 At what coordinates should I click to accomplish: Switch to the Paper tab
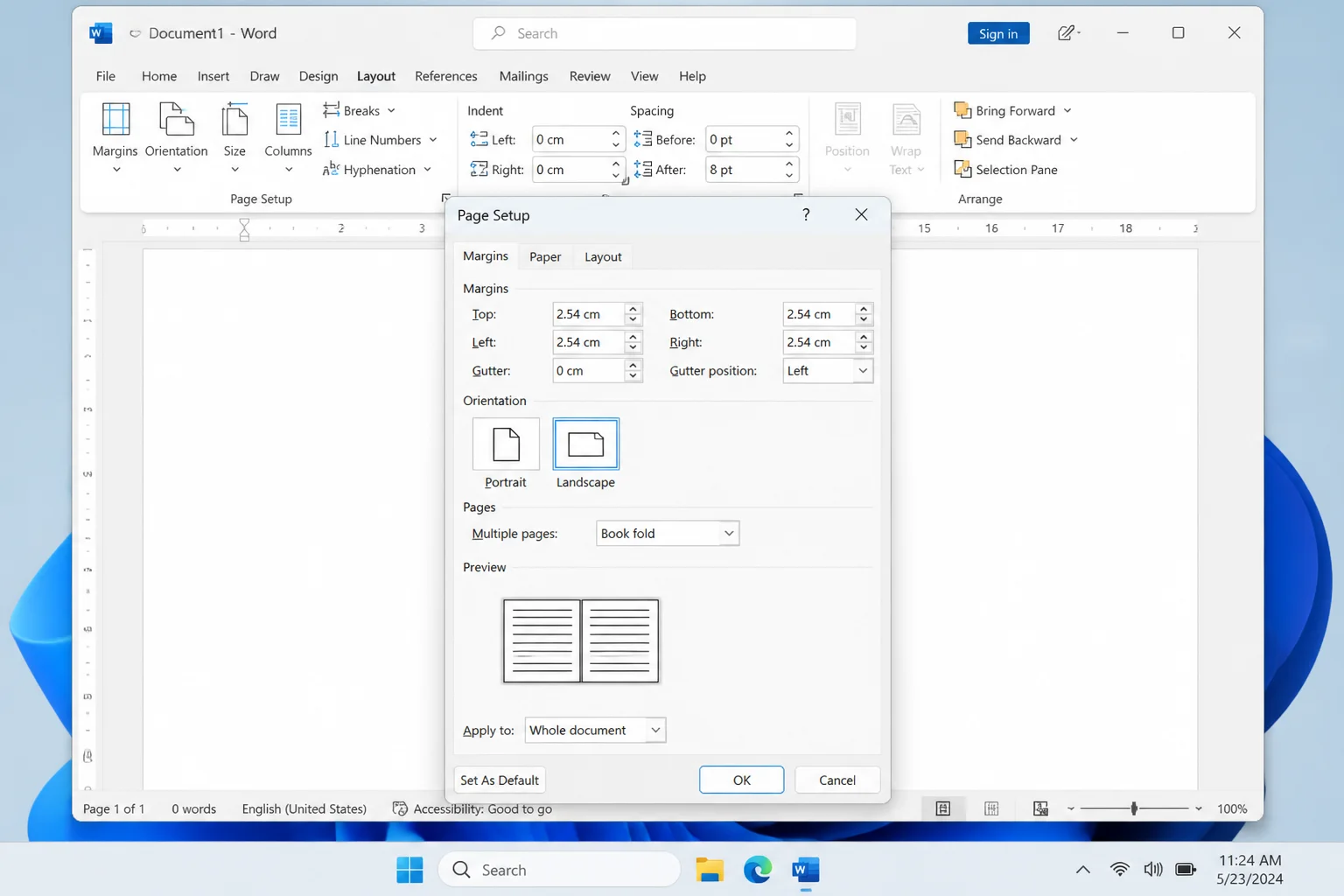pyautogui.click(x=545, y=256)
